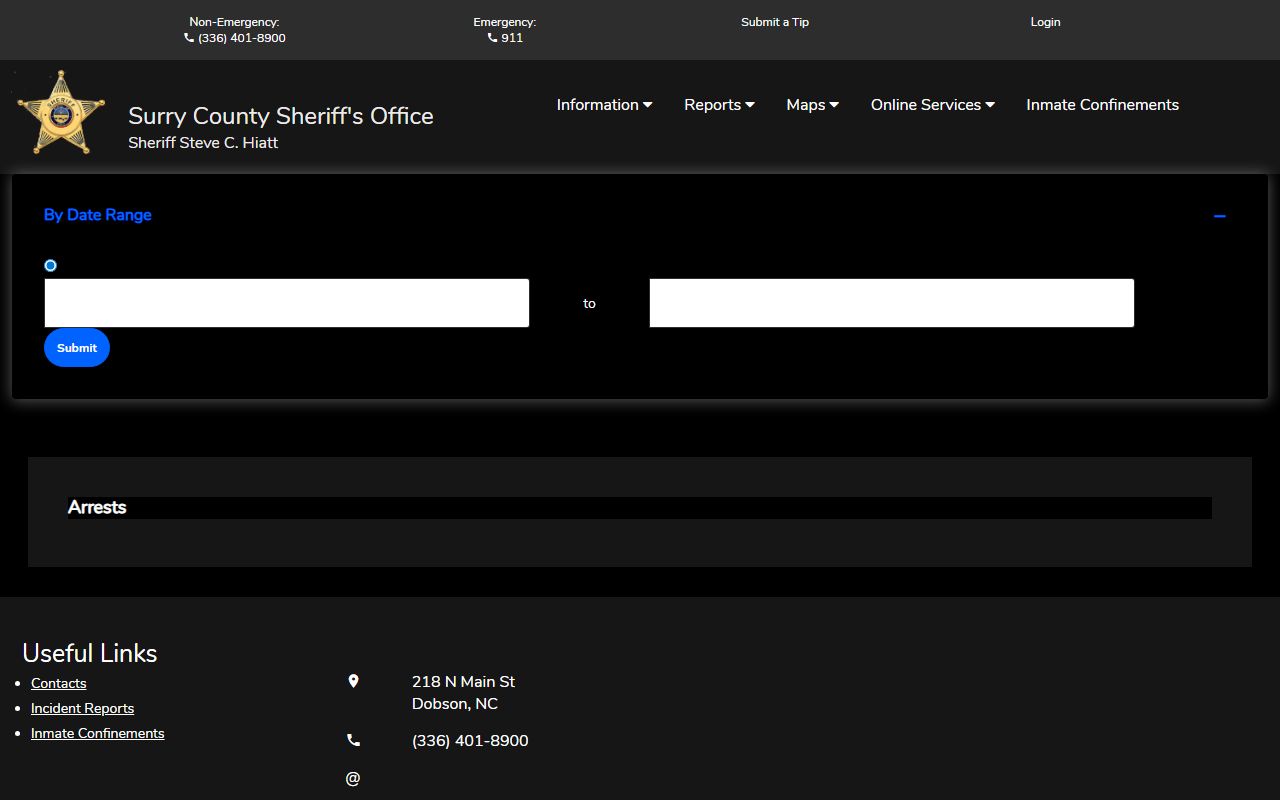Open the Submit a Tip page
Screen dimensions: 1280x800
pyautogui.click(x=774, y=22)
